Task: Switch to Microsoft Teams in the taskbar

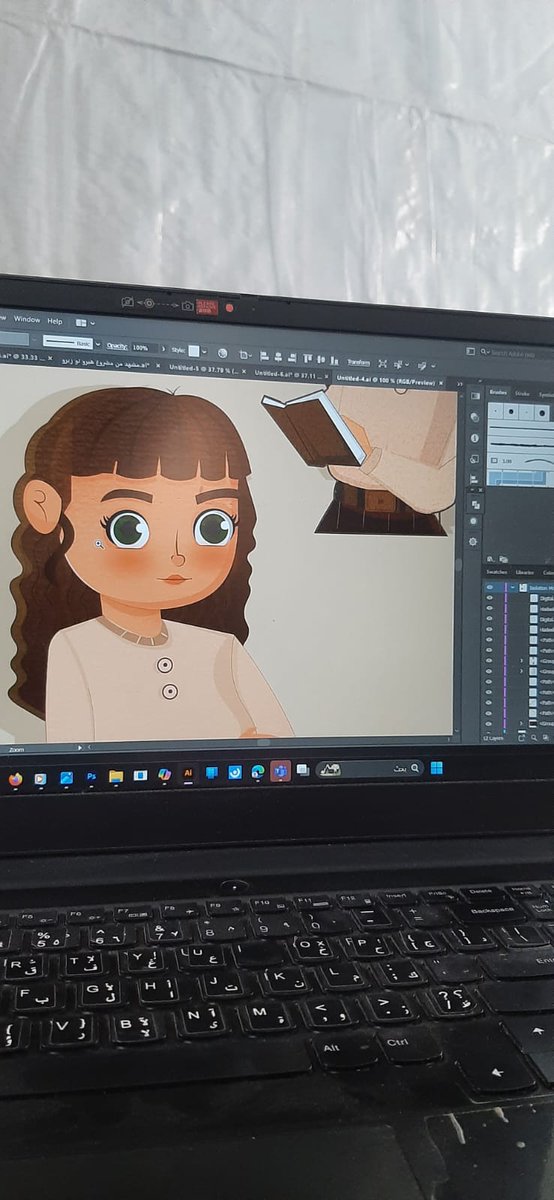Action: [x=280, y=772]
